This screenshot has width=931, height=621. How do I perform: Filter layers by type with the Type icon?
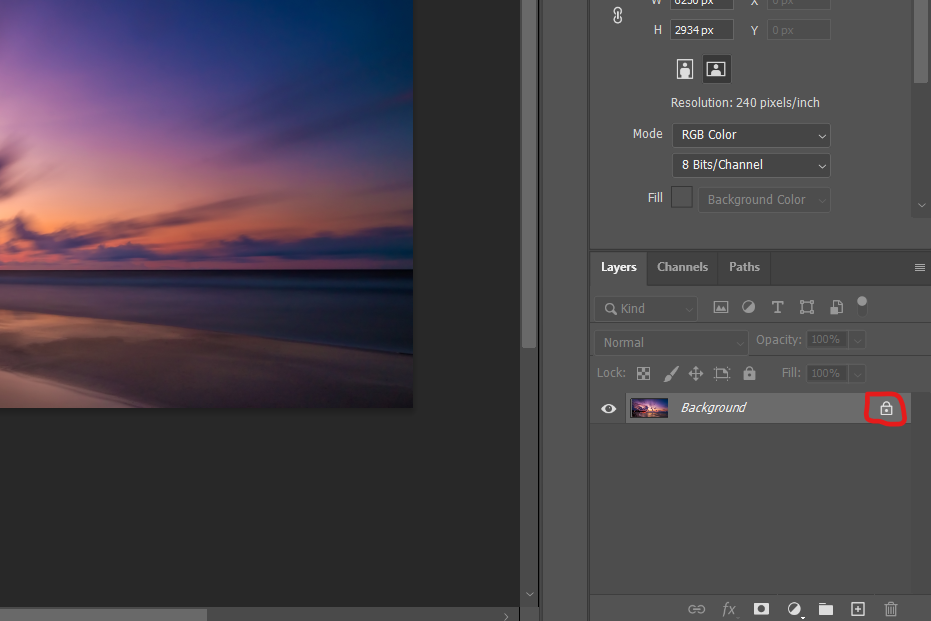[777, 307]
